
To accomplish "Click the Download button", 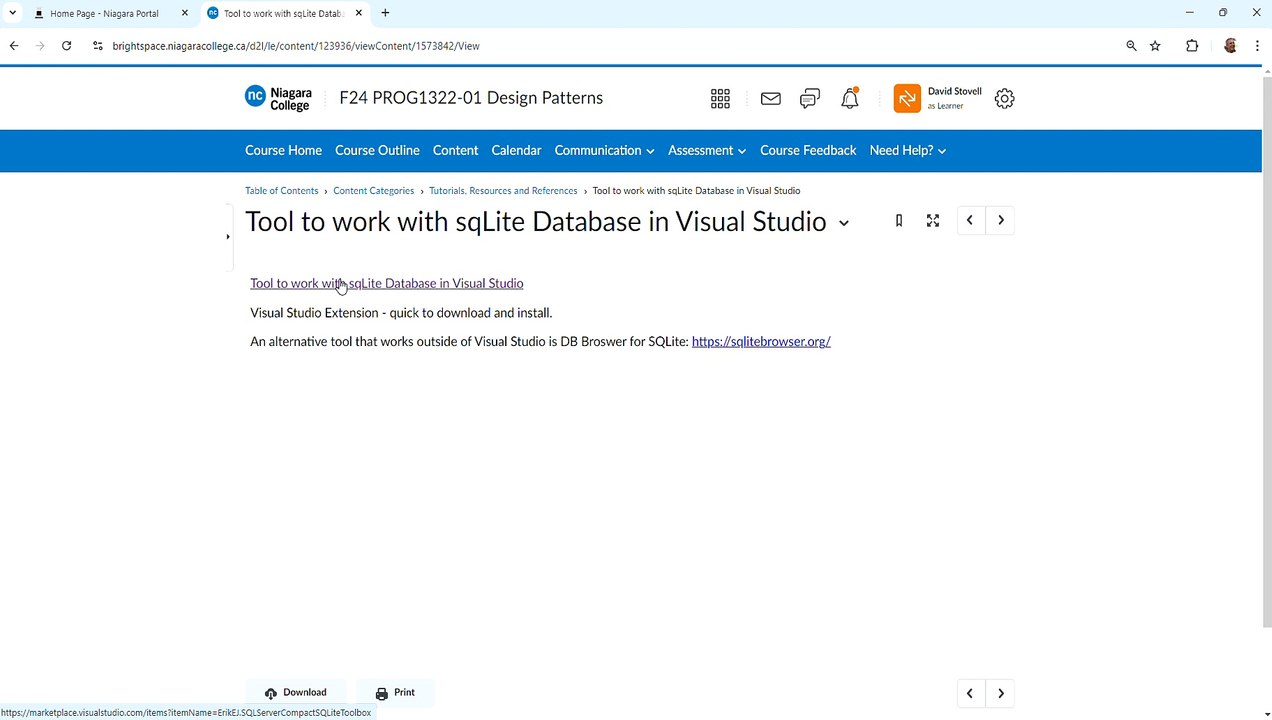I will [296, 692].
